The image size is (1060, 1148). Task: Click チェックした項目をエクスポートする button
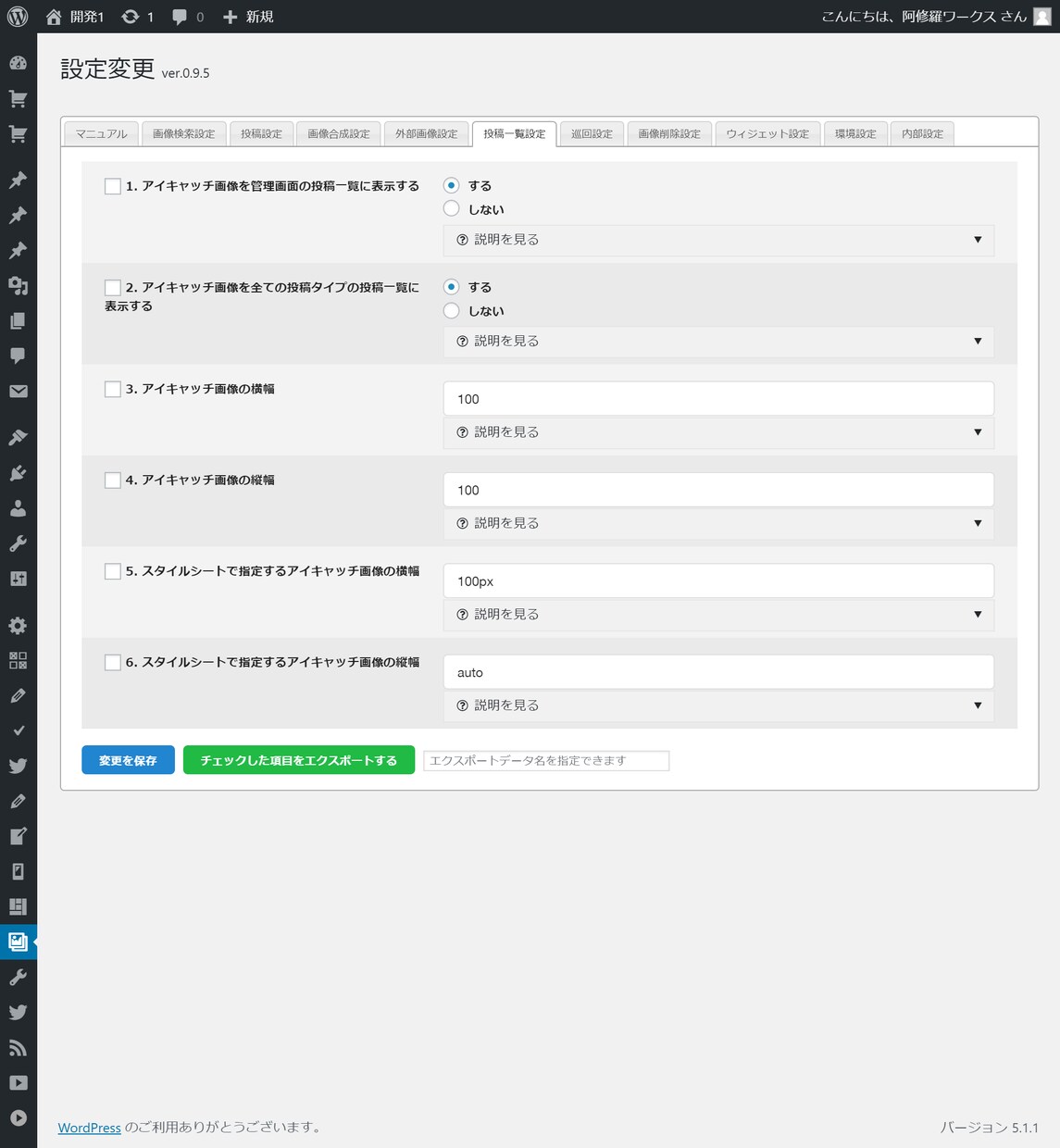[299, 760]
